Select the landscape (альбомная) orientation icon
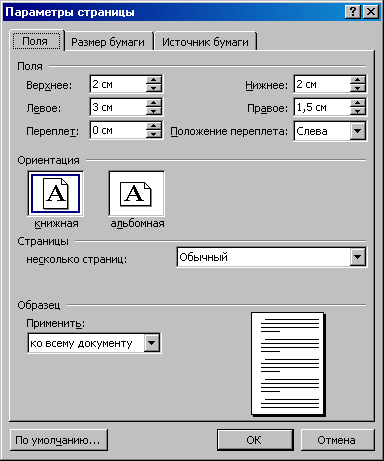Image resolution: width=384 pixels, height=461 pixels. (x=136, y=194)
